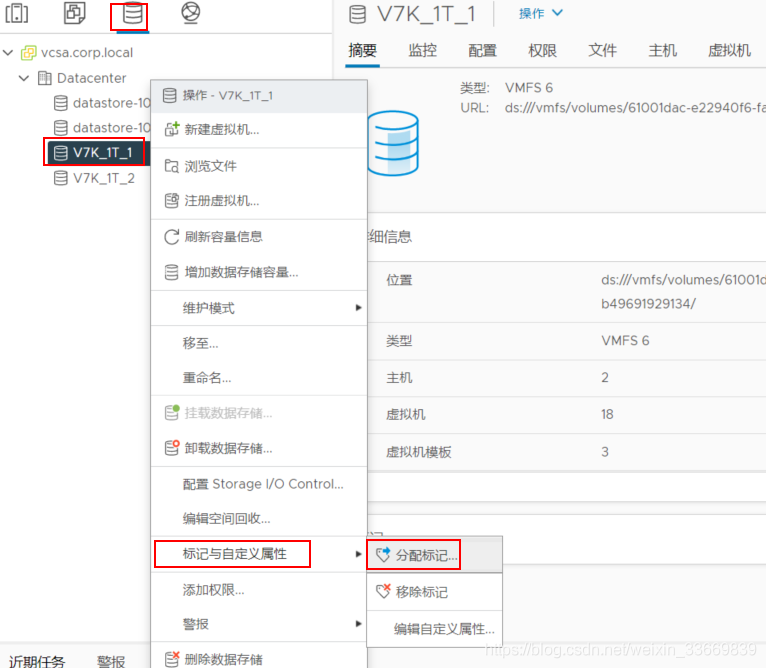Click the remove tag icon in submenu
The image size is (766, 668).
pos(383,591)
